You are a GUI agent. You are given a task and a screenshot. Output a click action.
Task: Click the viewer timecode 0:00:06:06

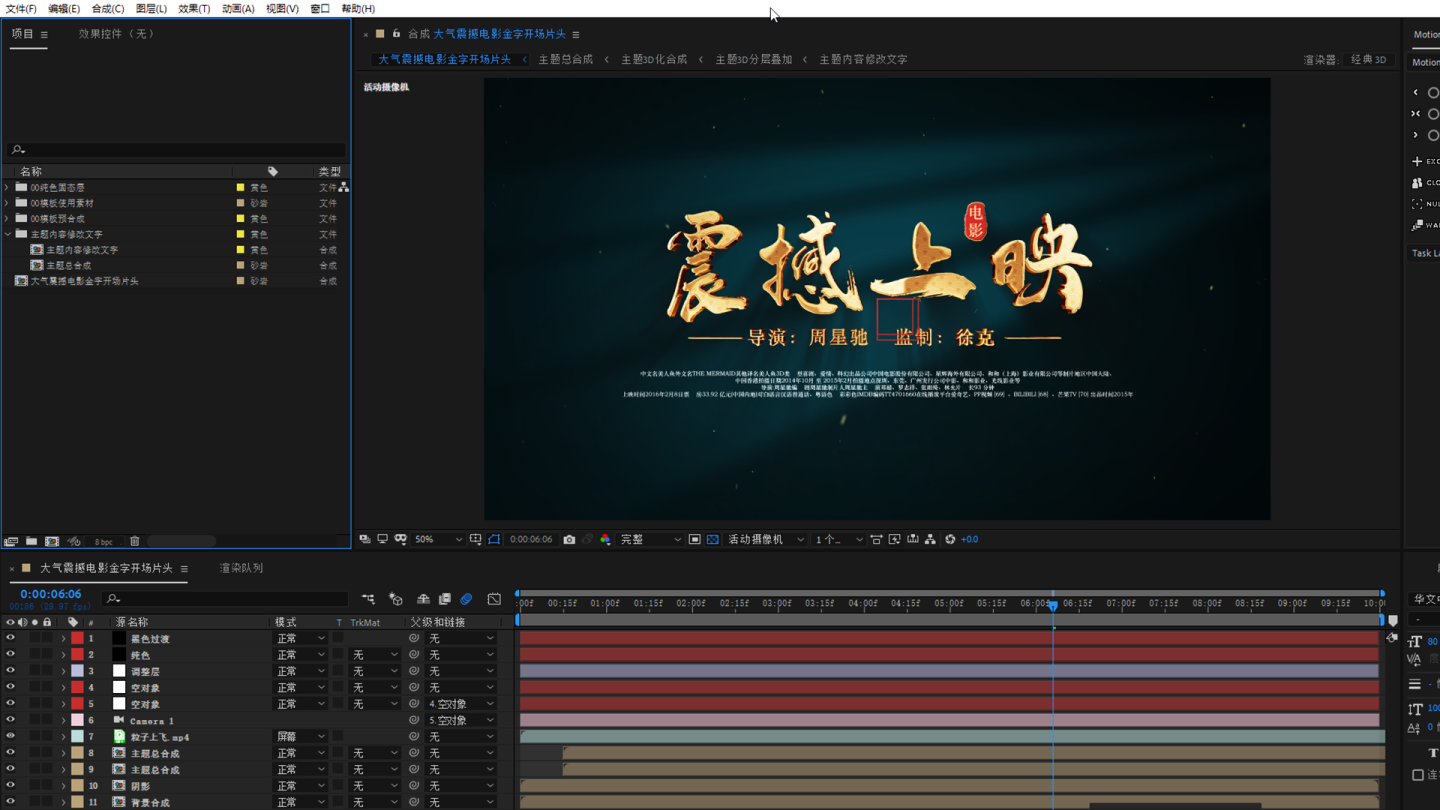point(531,539)
